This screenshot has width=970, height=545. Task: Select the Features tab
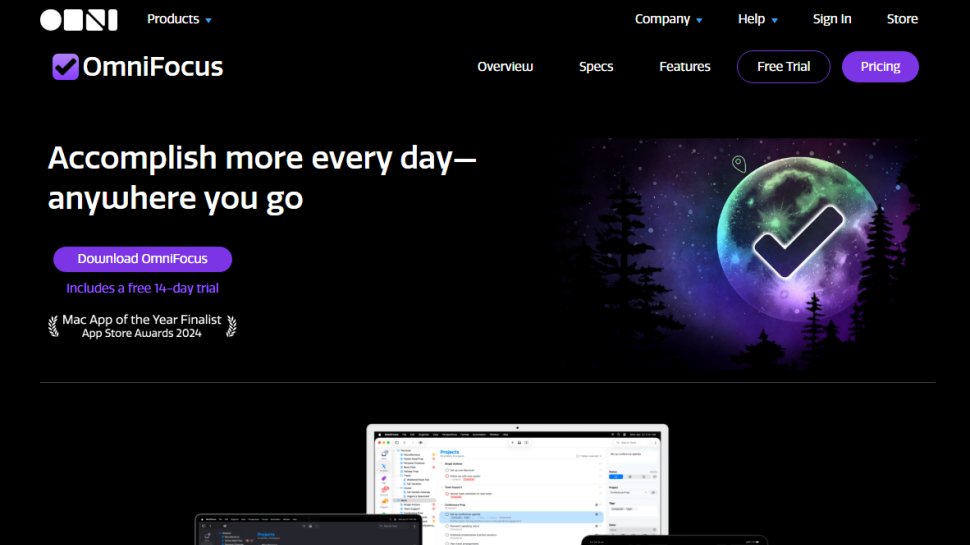[x=684, y=66]
